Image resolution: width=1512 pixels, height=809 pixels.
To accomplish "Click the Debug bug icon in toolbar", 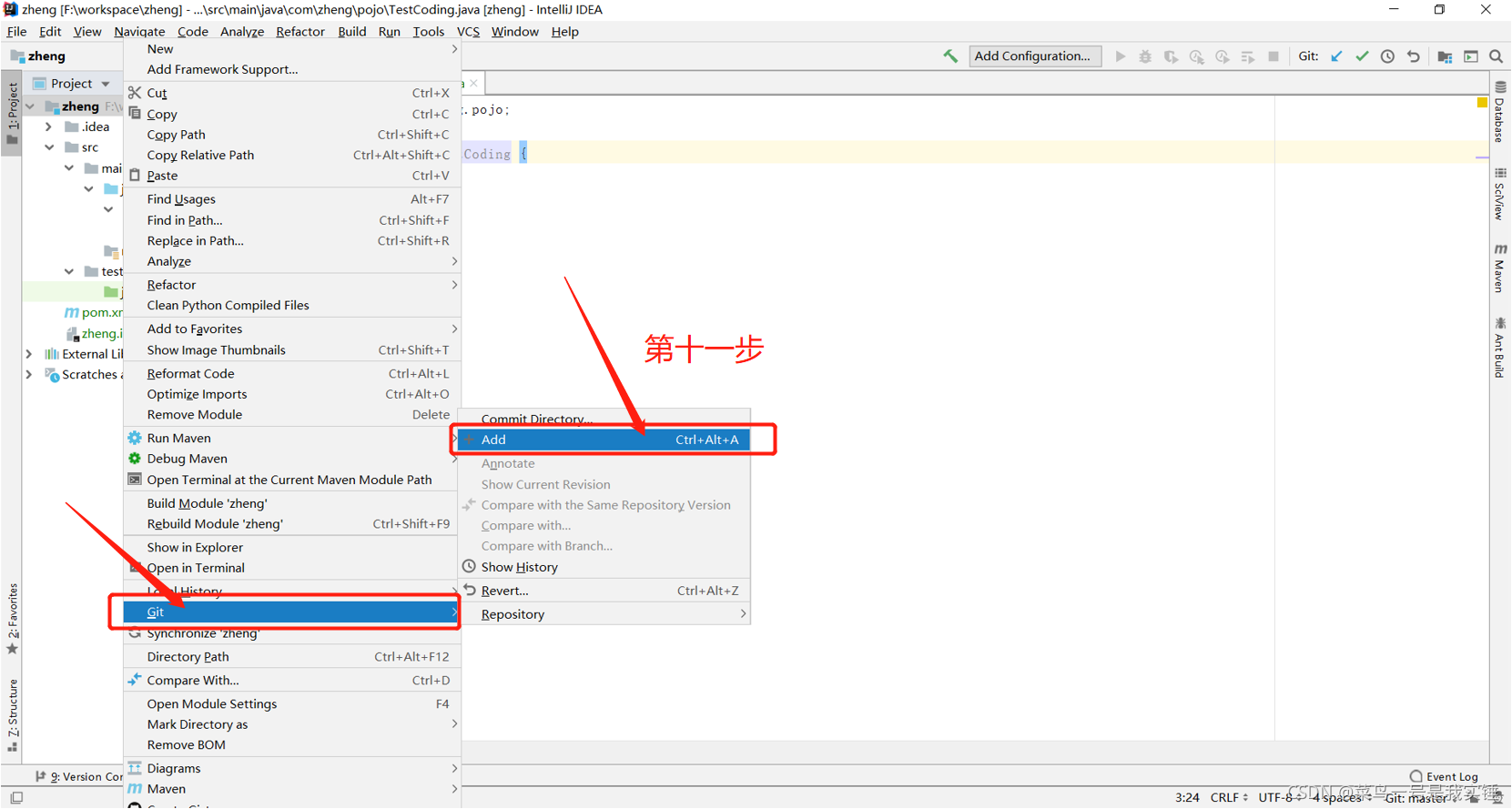I will pos(1145,56).
